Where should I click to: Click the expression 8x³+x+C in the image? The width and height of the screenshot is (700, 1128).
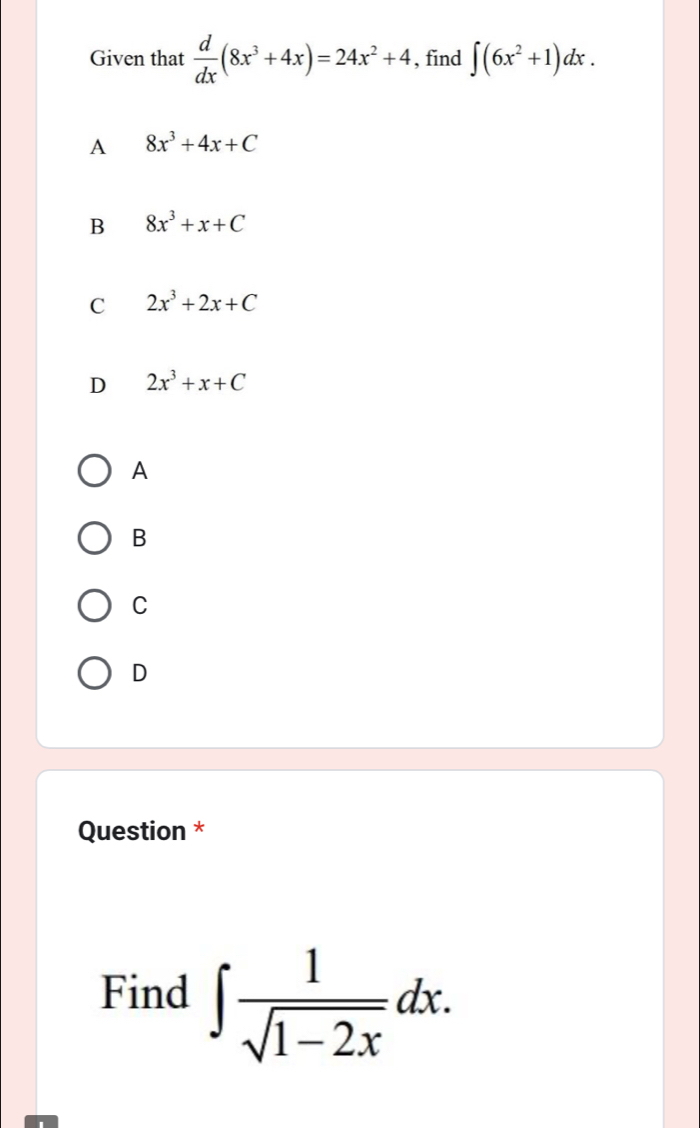pos(194,224)
